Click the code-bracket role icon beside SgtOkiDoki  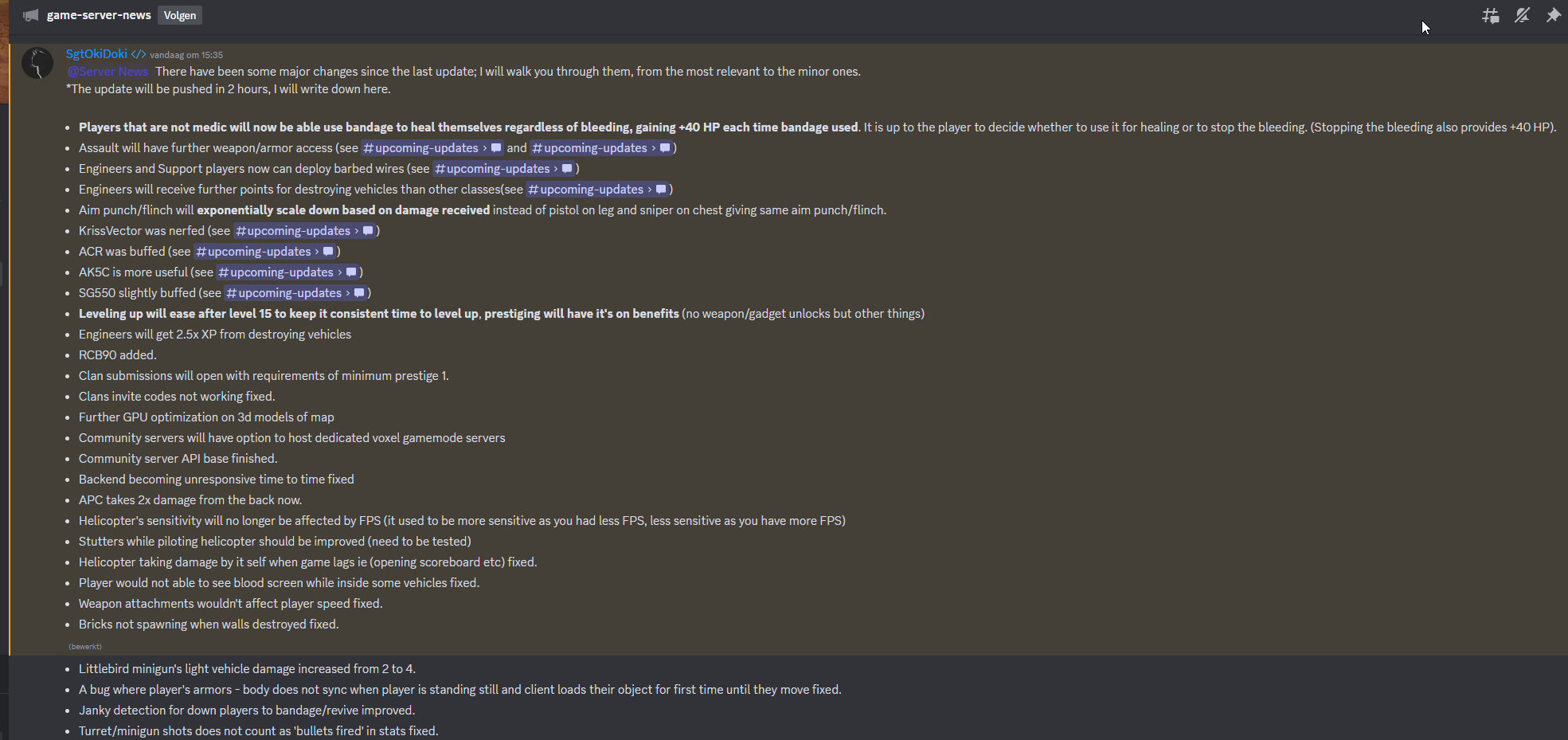click(x=139, y=54)
